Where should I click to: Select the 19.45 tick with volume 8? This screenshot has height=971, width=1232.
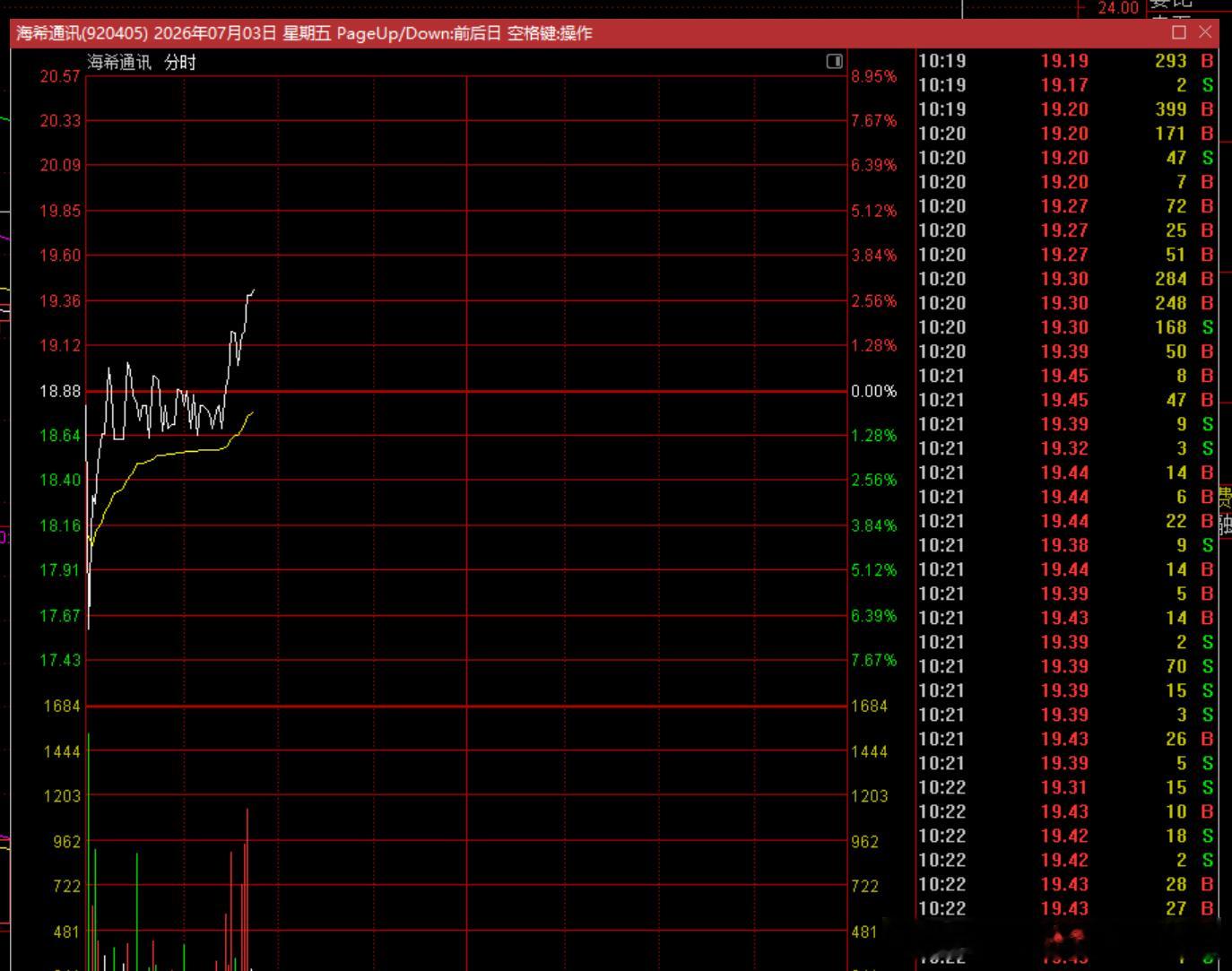click(1066, 376)
